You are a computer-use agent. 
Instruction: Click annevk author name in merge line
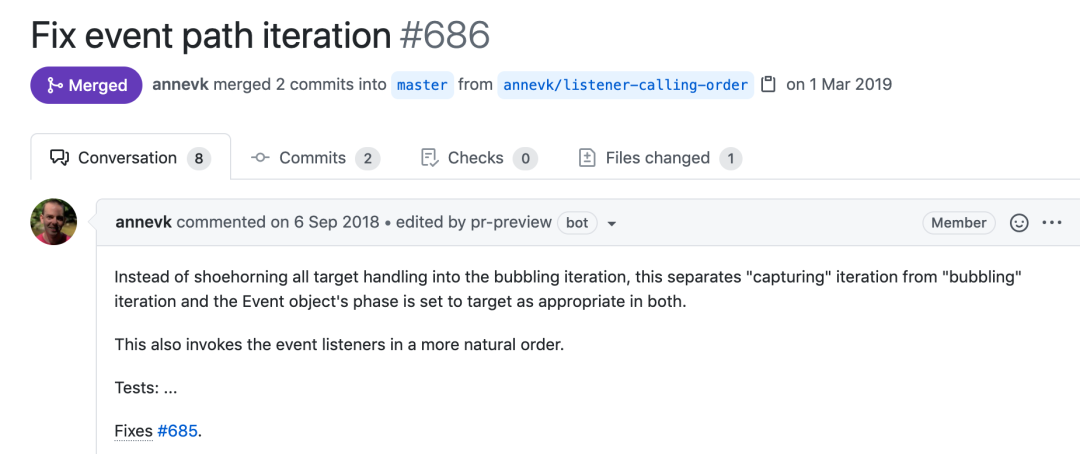180,85
